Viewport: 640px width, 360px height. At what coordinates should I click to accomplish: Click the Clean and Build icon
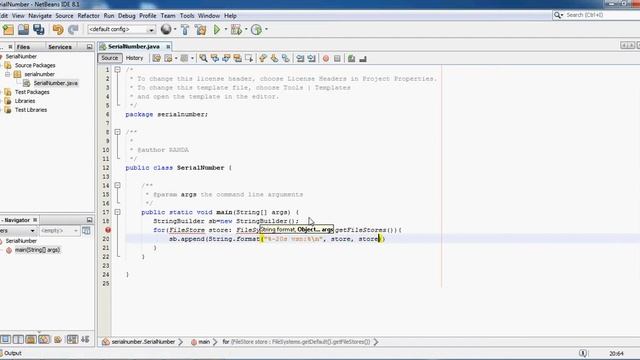coord(200,29)
